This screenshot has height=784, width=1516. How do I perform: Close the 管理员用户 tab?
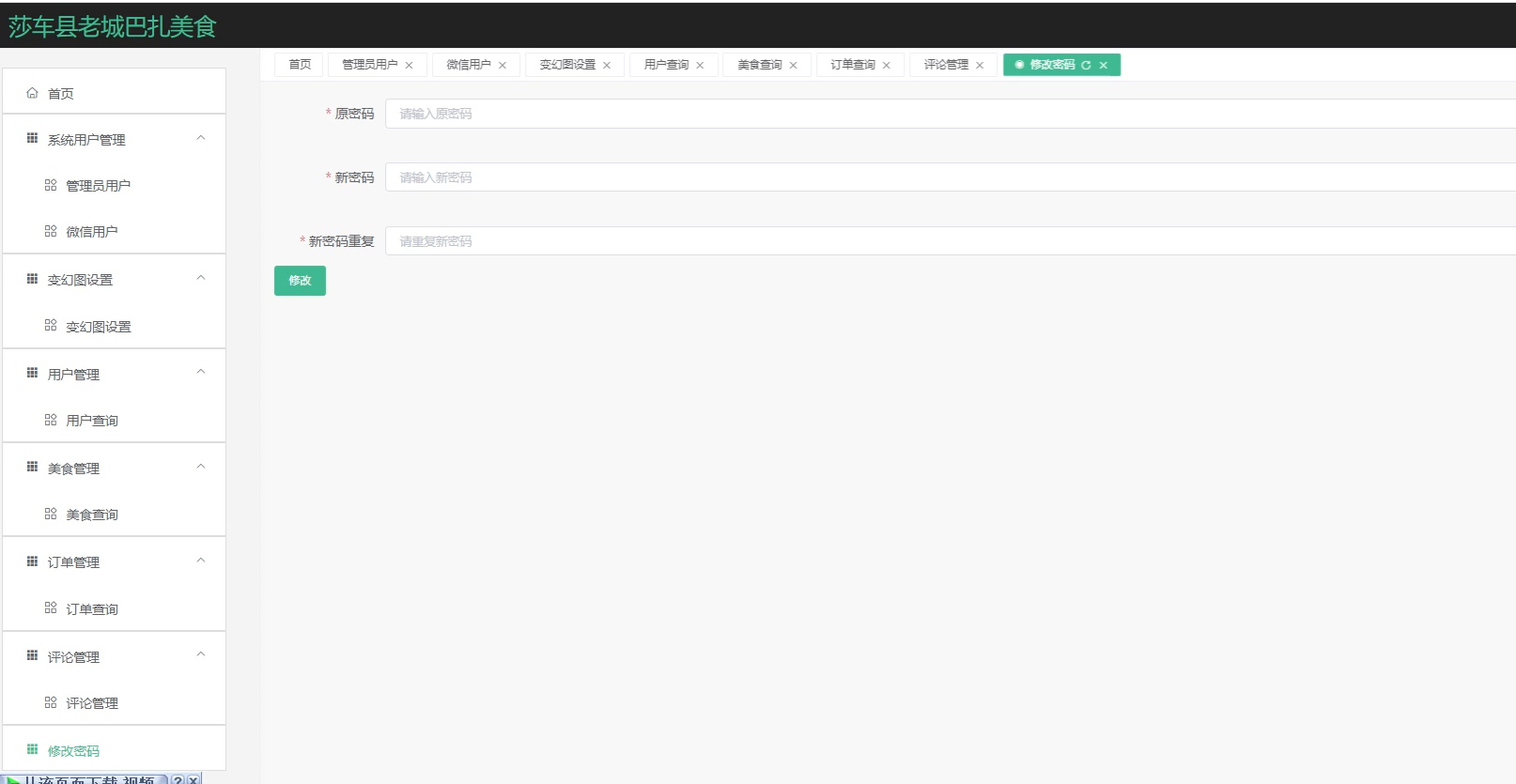pos(409,65)
